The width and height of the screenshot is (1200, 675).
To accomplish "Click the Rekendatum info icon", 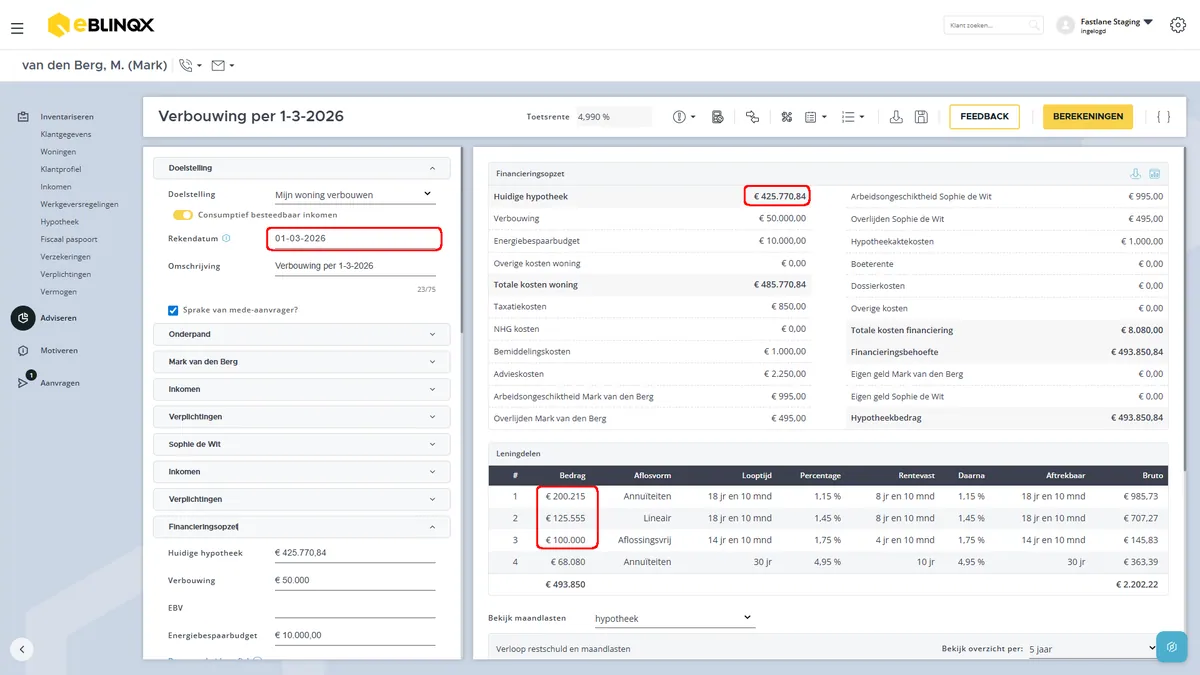I will [226, 239].
